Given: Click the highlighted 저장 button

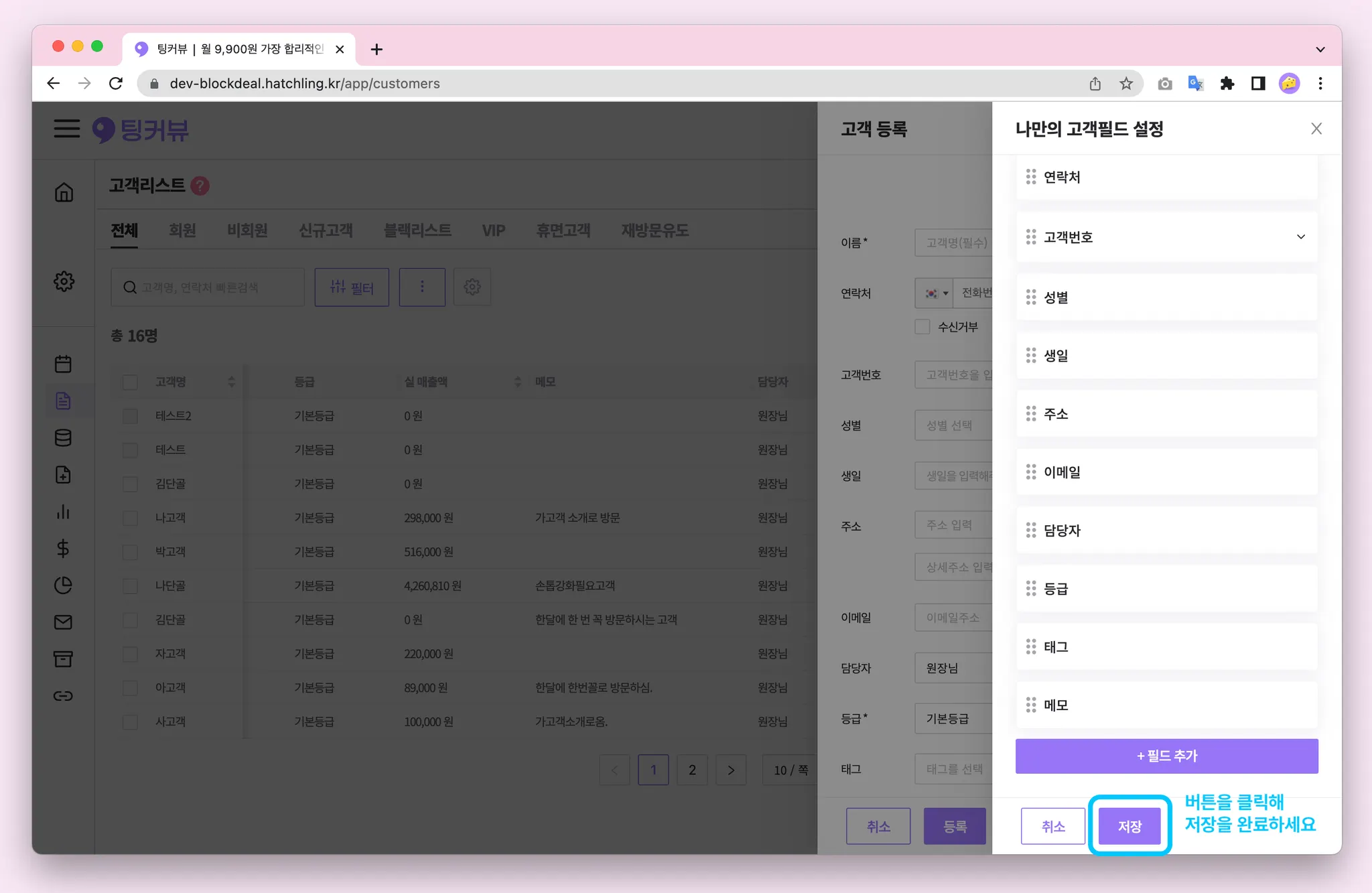Looking at the screenshot, I should (1129, 826).
